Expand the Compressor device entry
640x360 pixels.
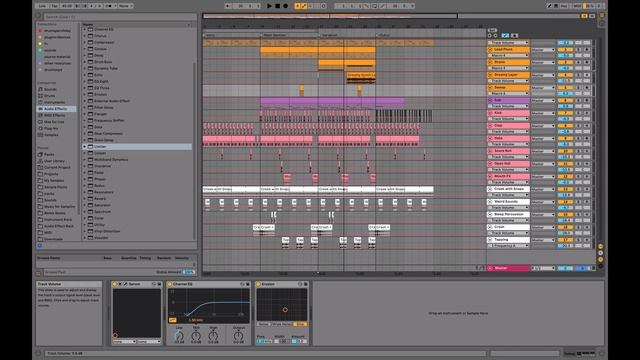(85, 42)
